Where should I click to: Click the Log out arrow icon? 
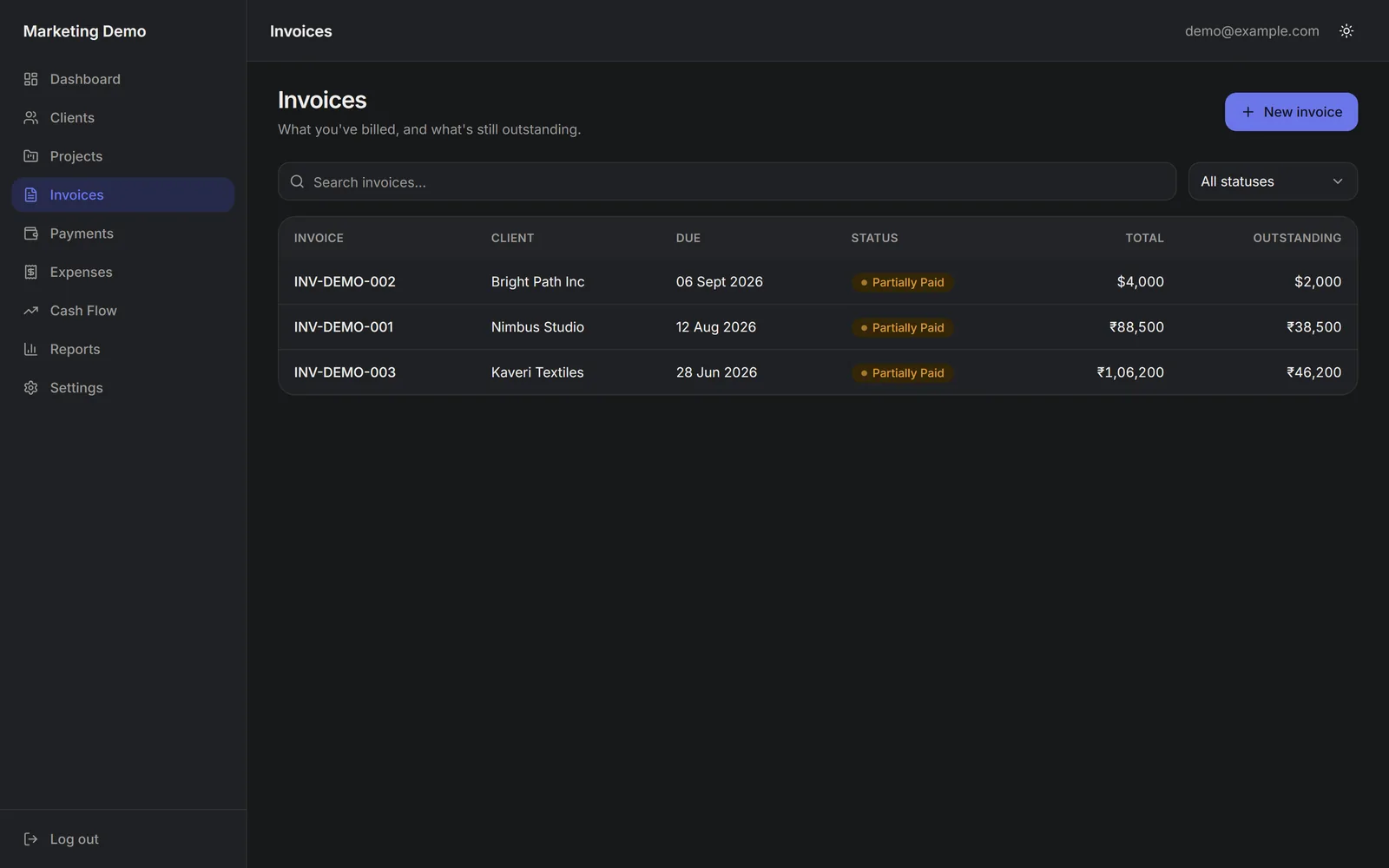(31, 838)
